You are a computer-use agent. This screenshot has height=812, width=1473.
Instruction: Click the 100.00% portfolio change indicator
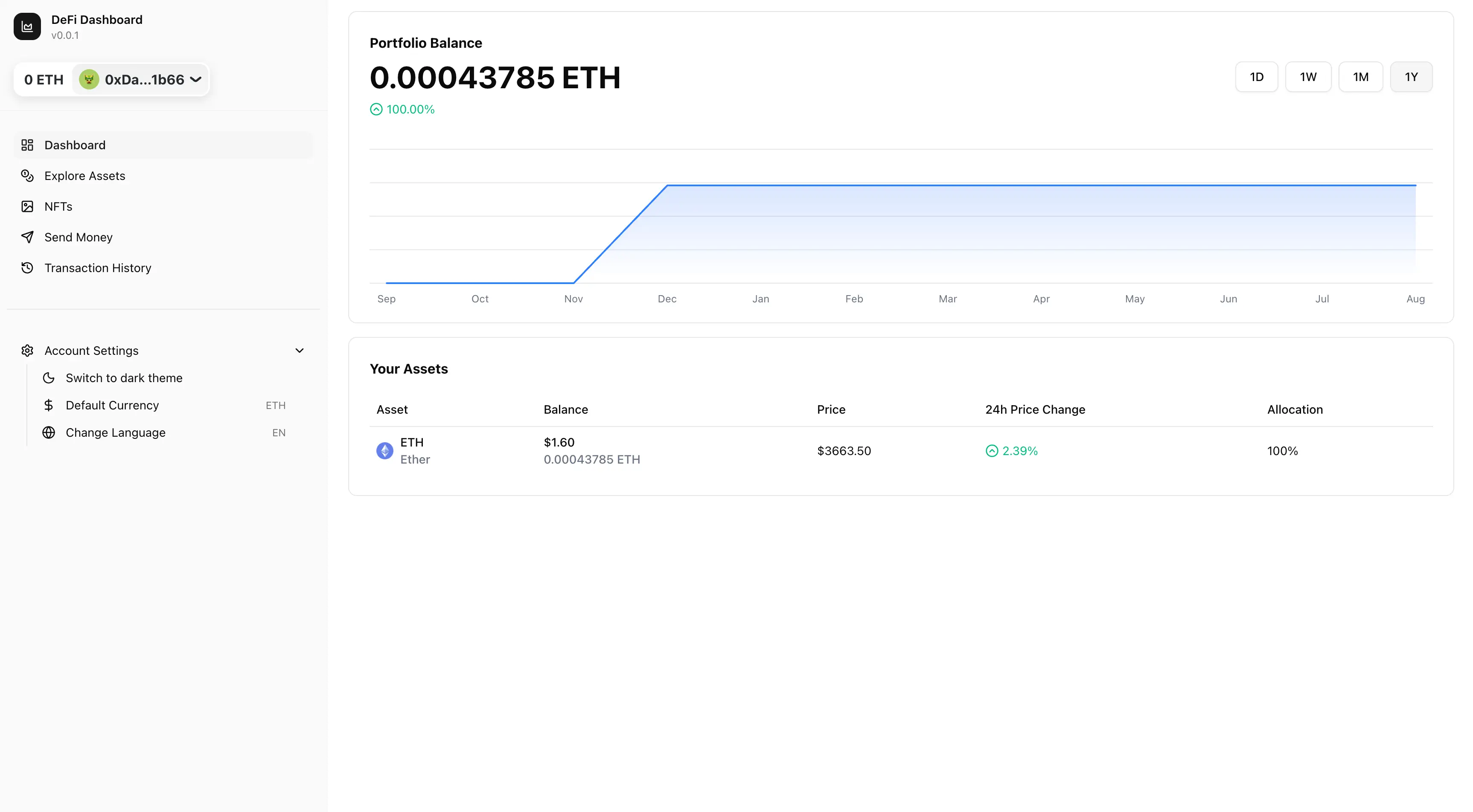tap(402, 109)
